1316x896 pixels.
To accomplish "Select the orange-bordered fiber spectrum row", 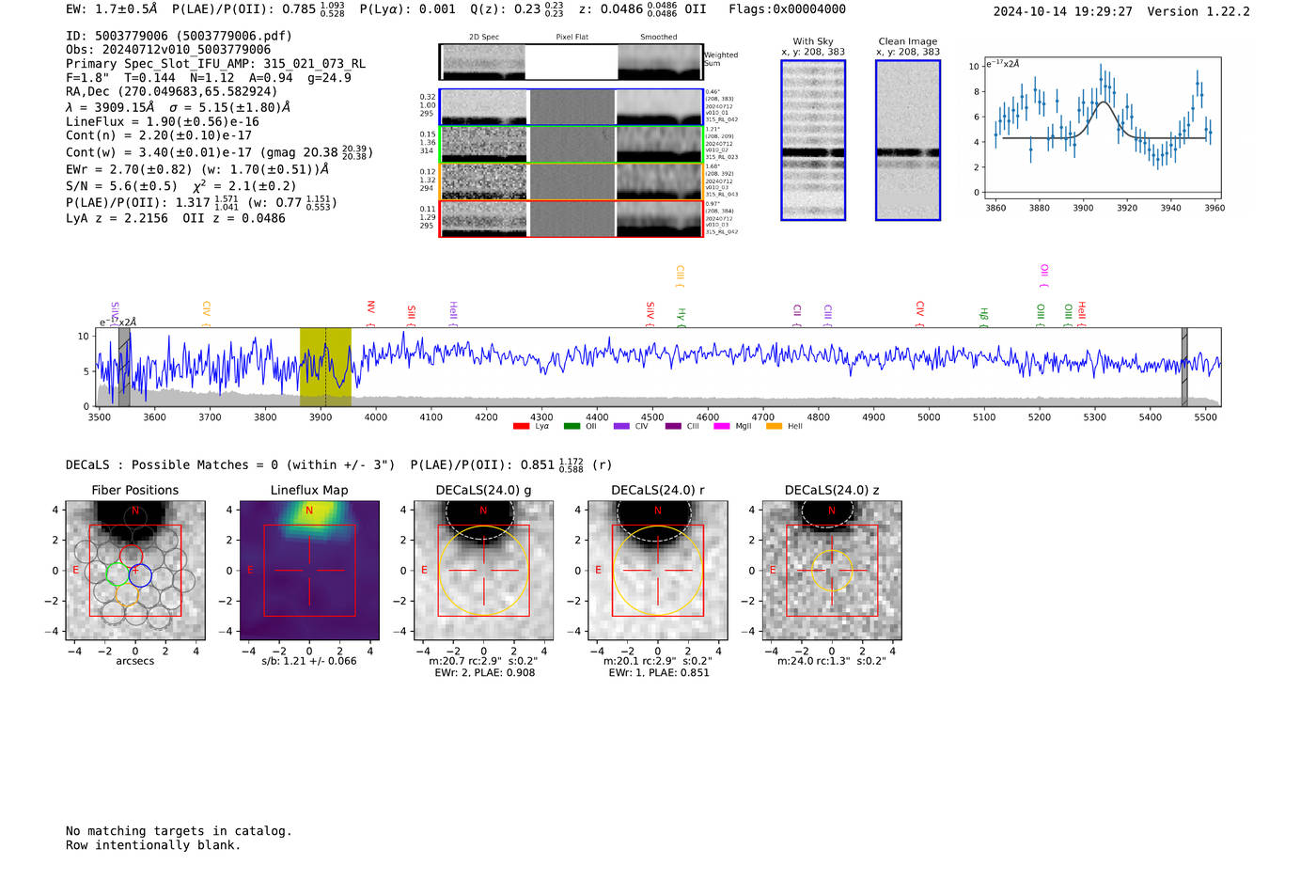I will [572, 181].
